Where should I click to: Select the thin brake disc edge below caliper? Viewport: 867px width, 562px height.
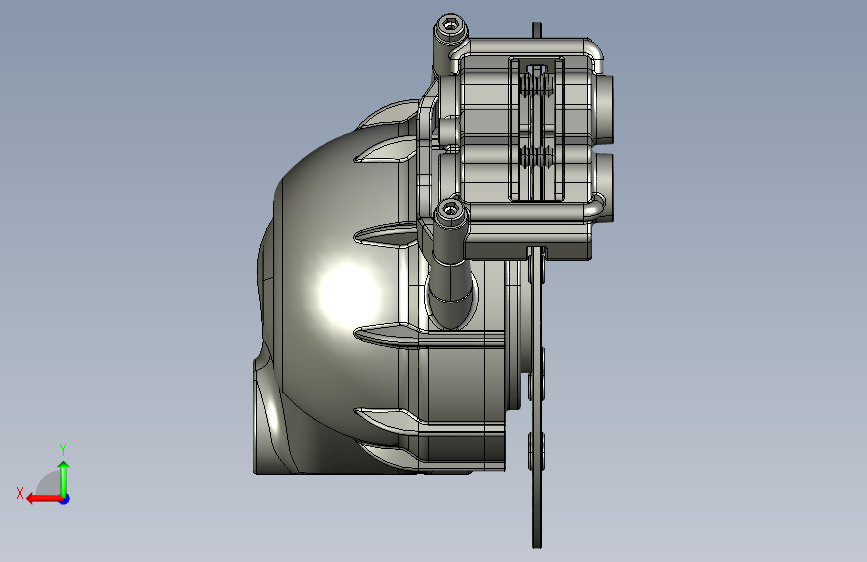point(536,398)
